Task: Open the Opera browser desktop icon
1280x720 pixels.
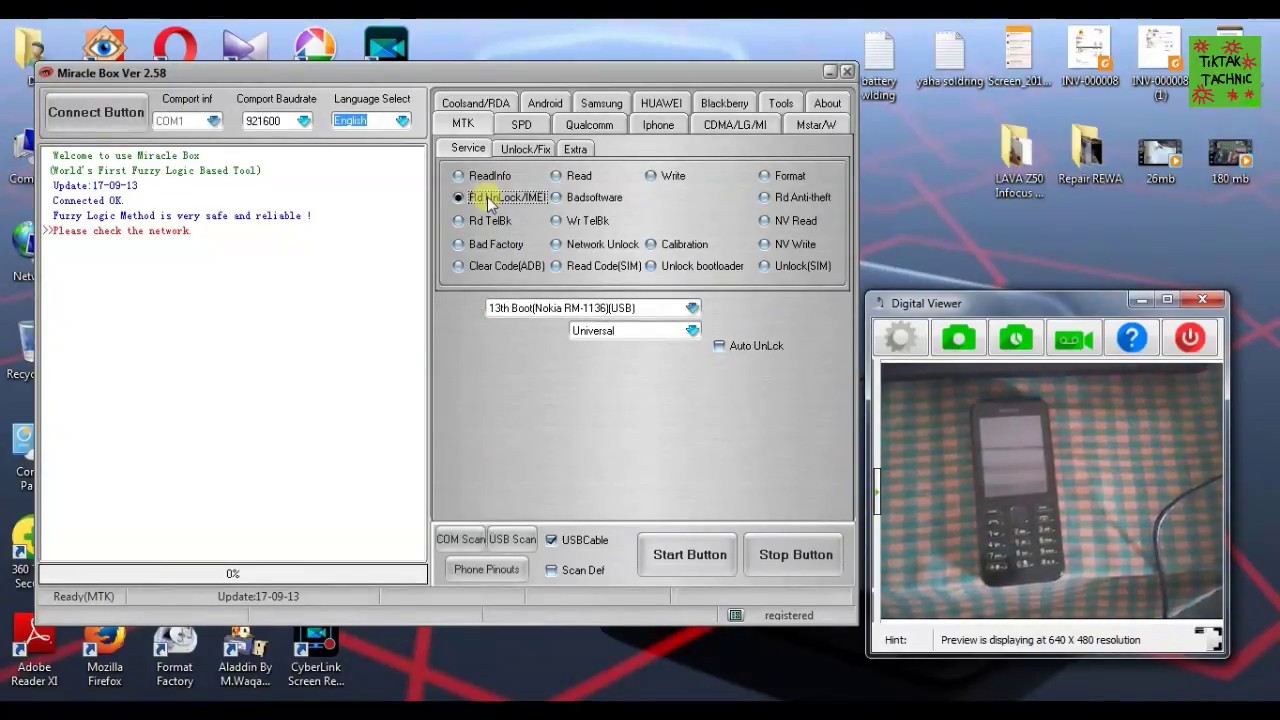Action: pos(175,46)
